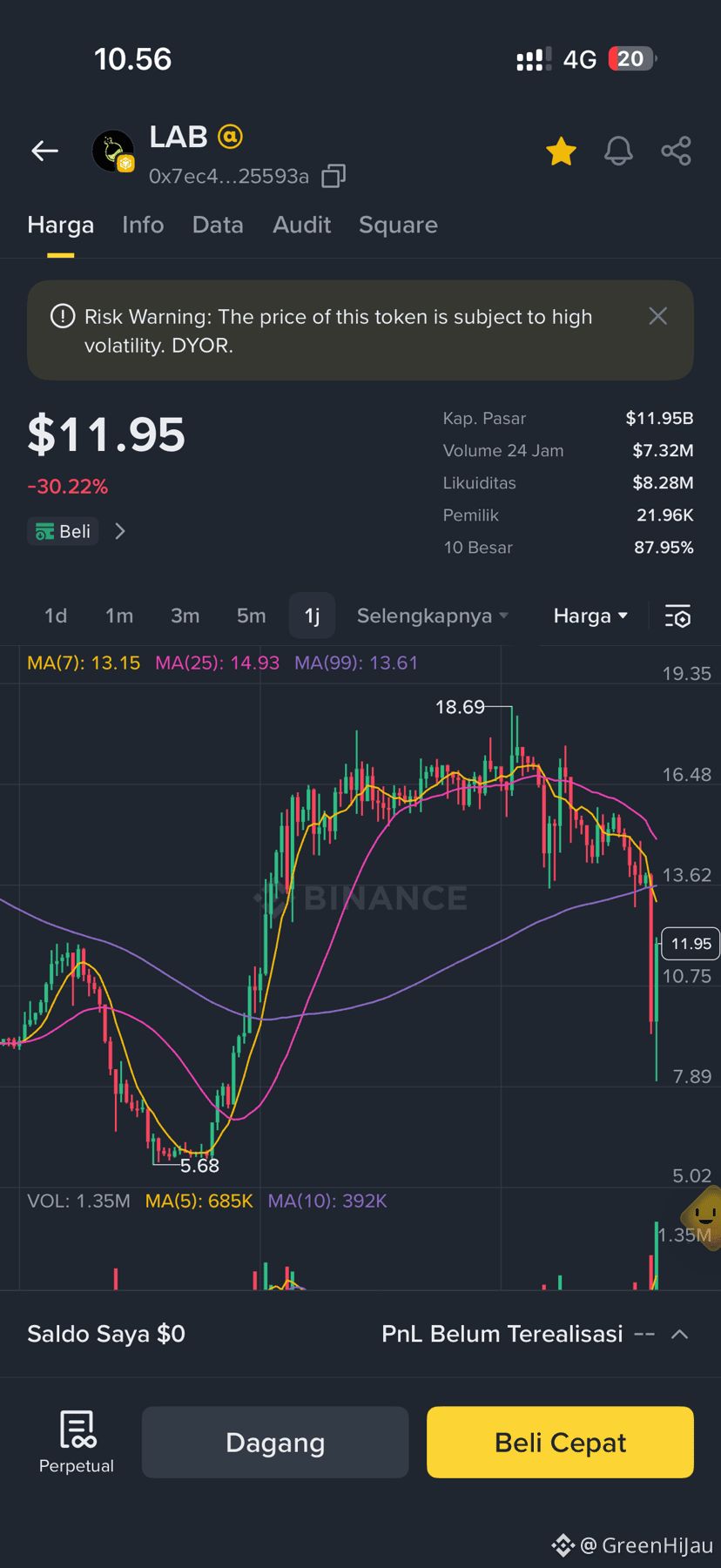Expand the chevron next to Beli
The image size is (721, 1568).
pyautogui.click(x=120, y=531)
